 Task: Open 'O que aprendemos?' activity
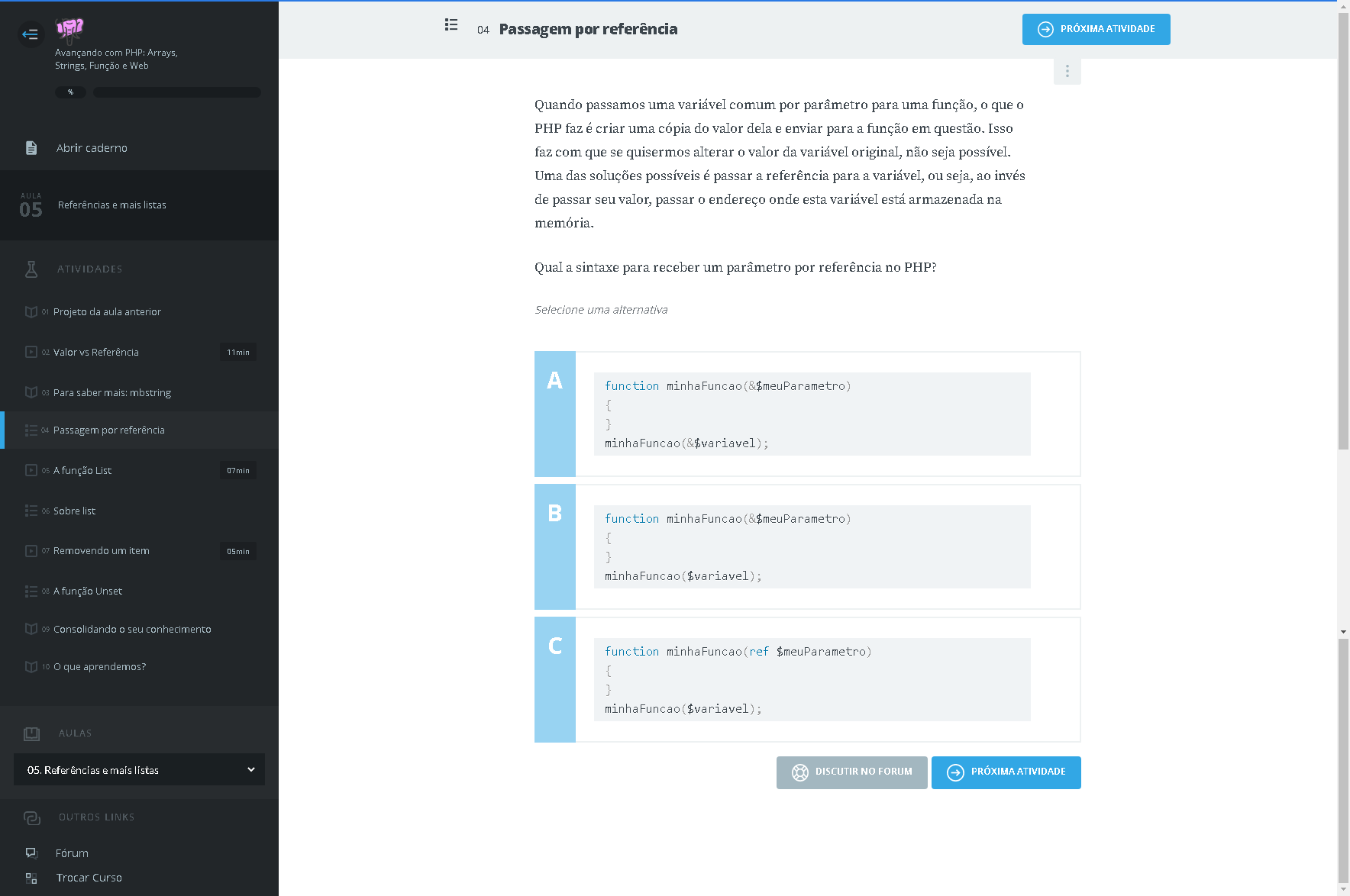coord(99,666)
